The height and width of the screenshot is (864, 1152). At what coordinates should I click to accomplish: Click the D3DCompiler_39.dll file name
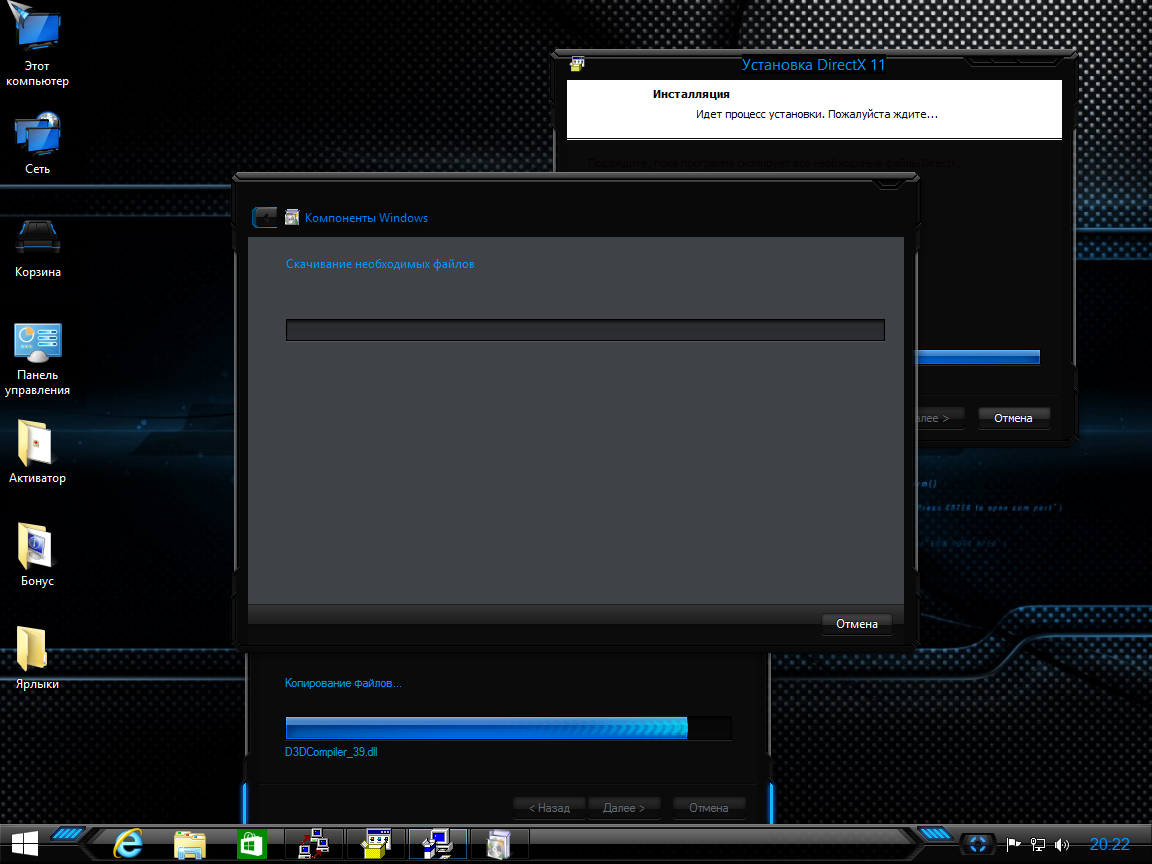(x=331, y=752)
